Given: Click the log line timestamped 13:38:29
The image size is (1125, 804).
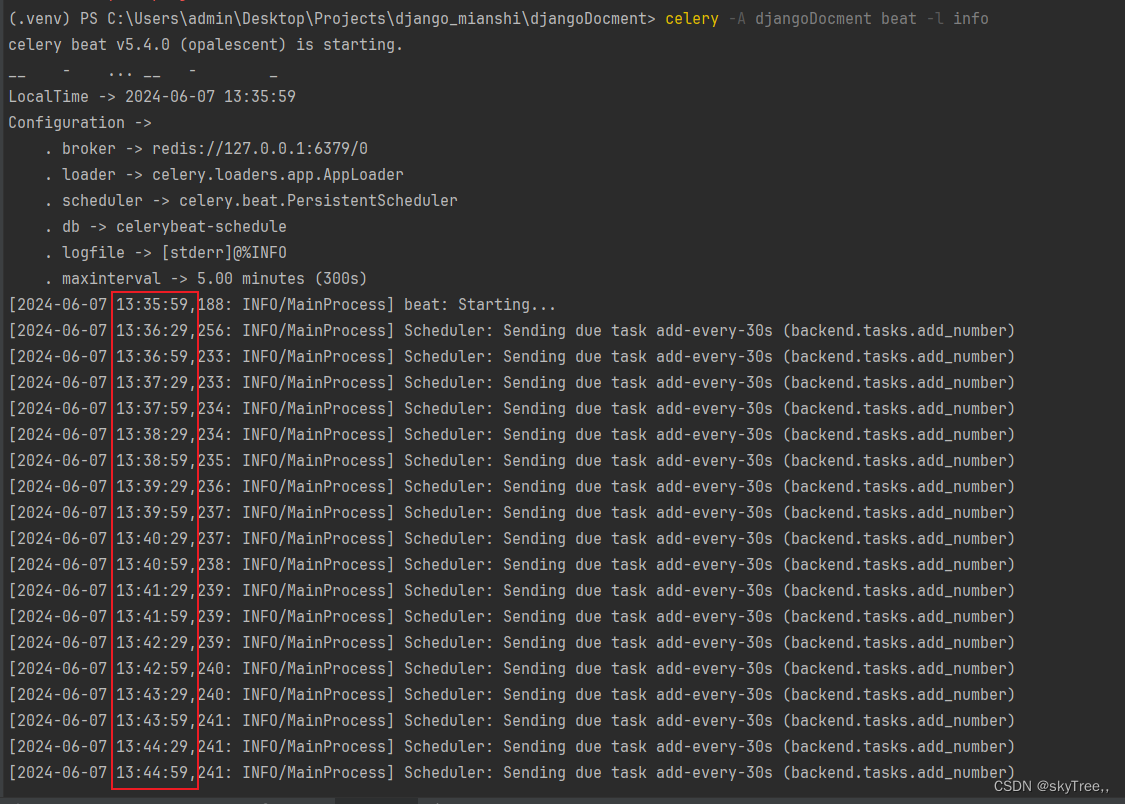Looking at the screenshot, I should pyautogui.click(x=512, y=435).
